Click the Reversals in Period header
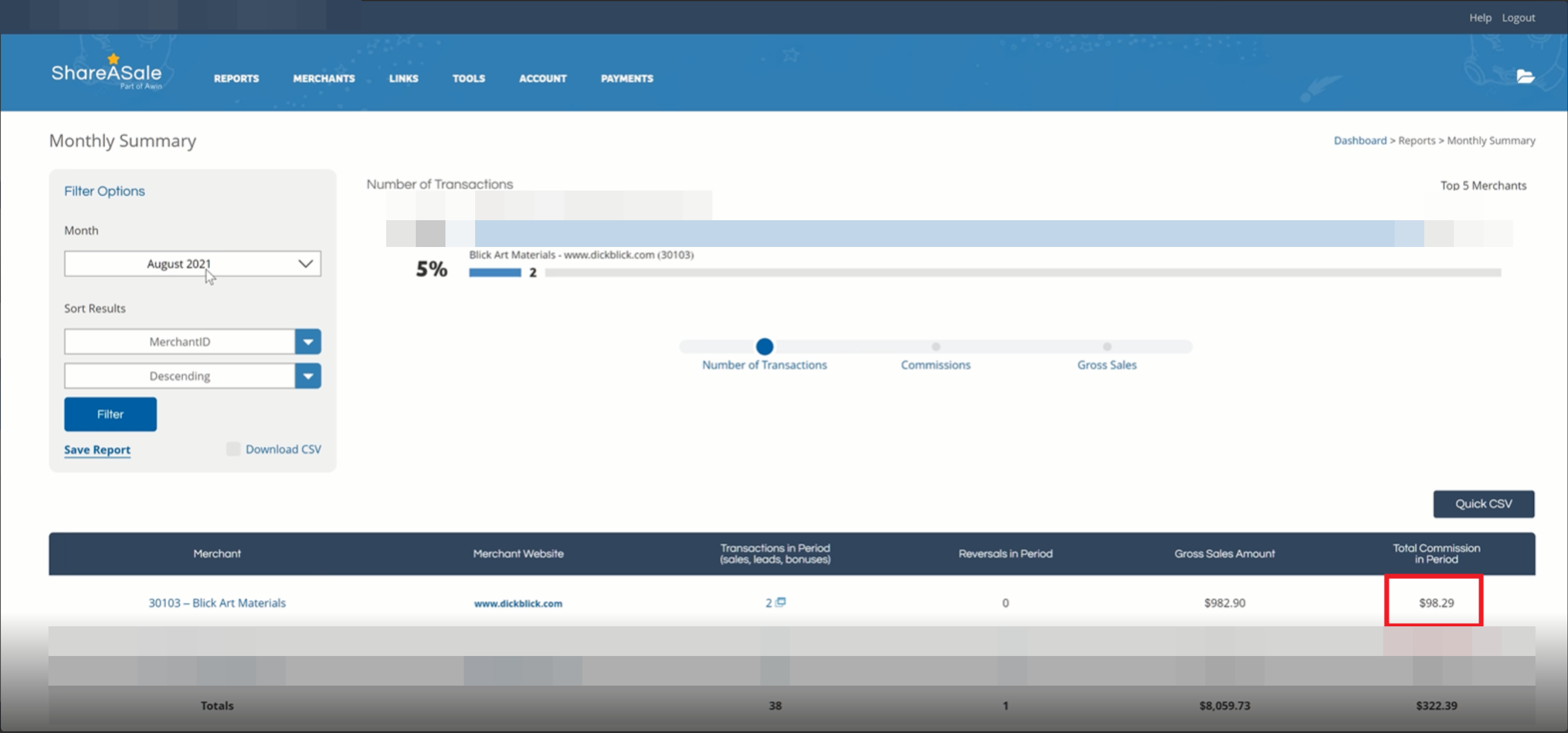This screenshot has height=733, width=1568. [1005, 553]
